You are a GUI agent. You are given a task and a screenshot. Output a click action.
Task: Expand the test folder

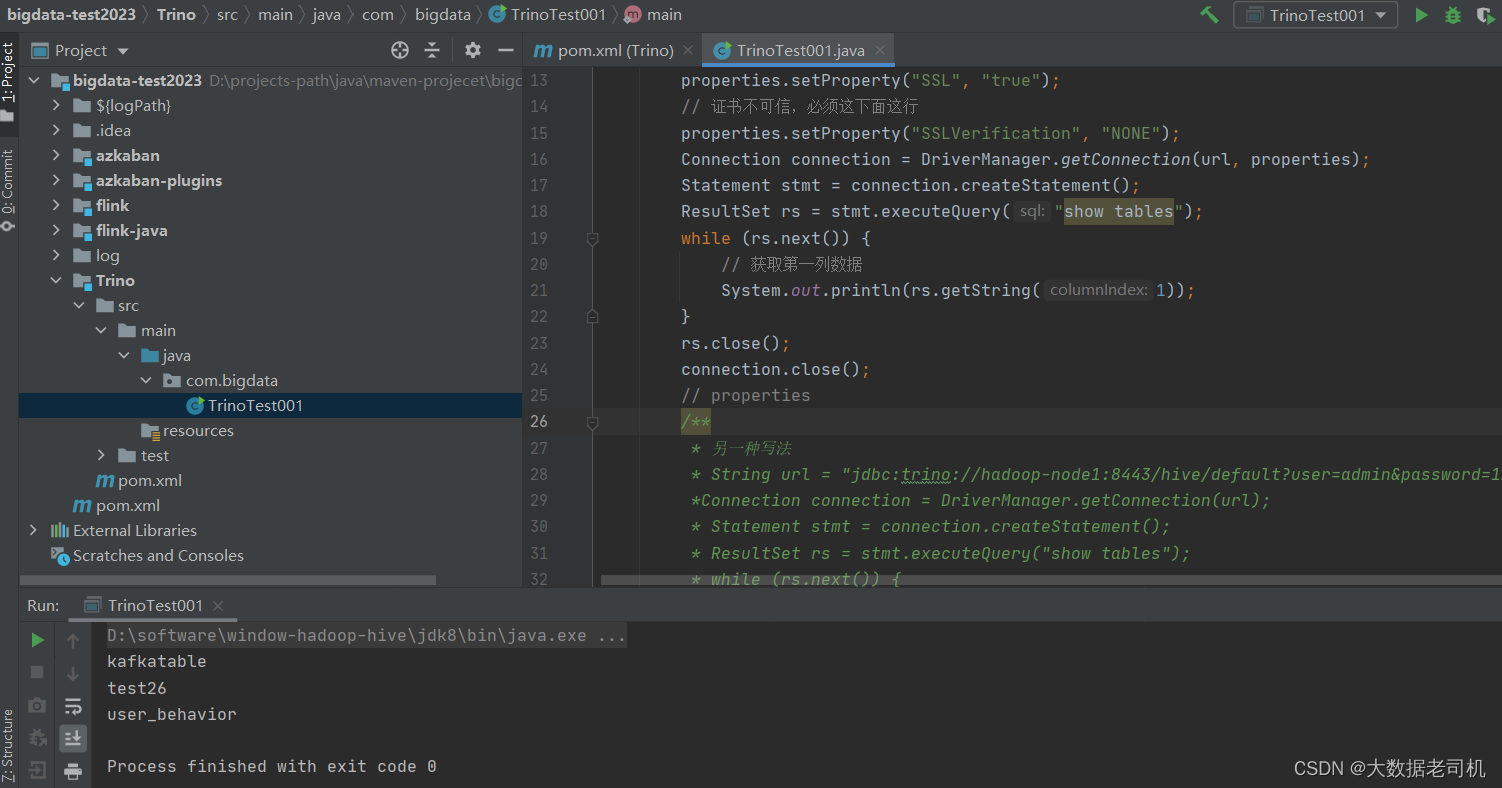pos(101,455)
